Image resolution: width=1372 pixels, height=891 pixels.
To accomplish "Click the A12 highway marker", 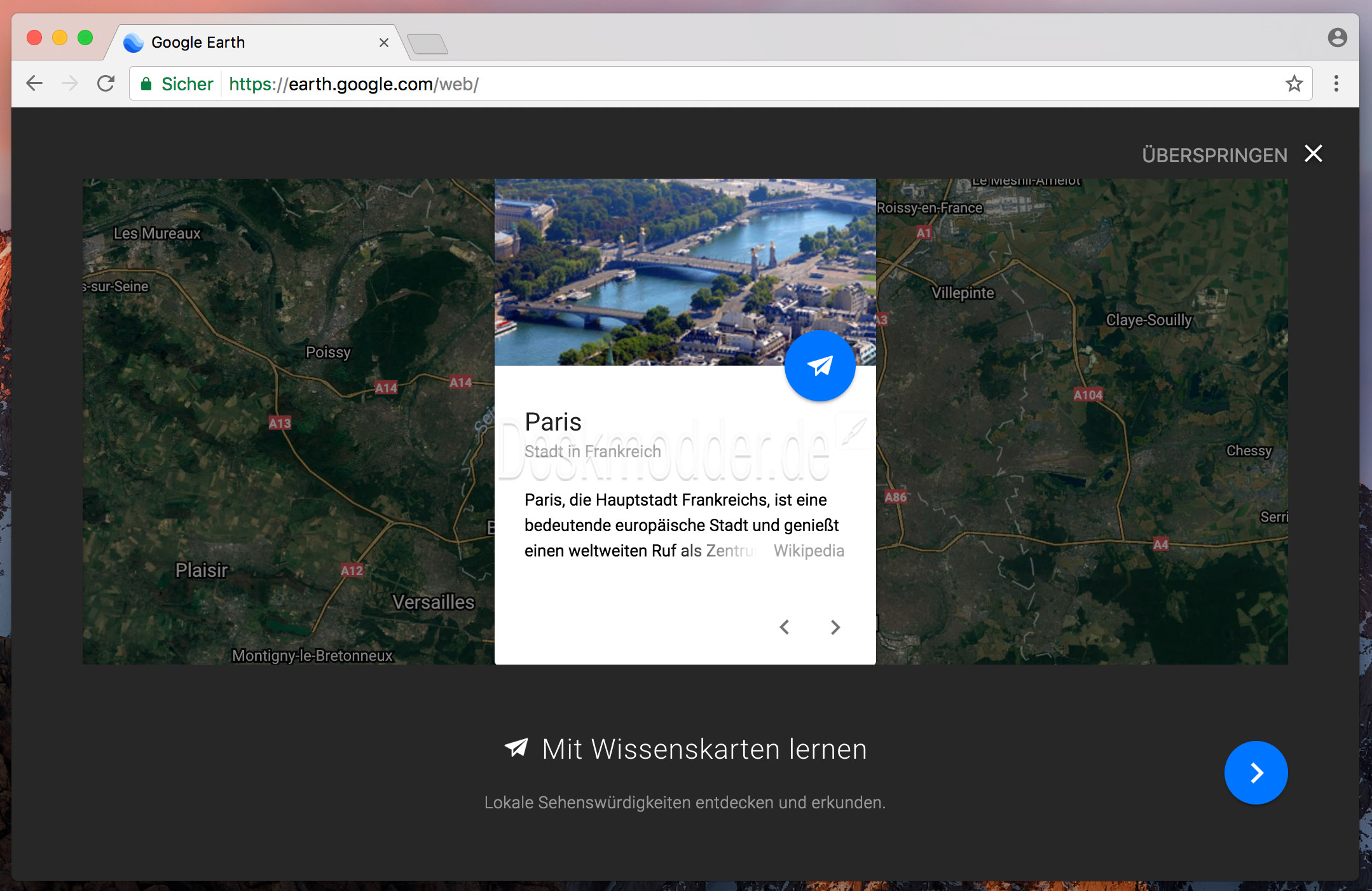I will tap(352, 570).
